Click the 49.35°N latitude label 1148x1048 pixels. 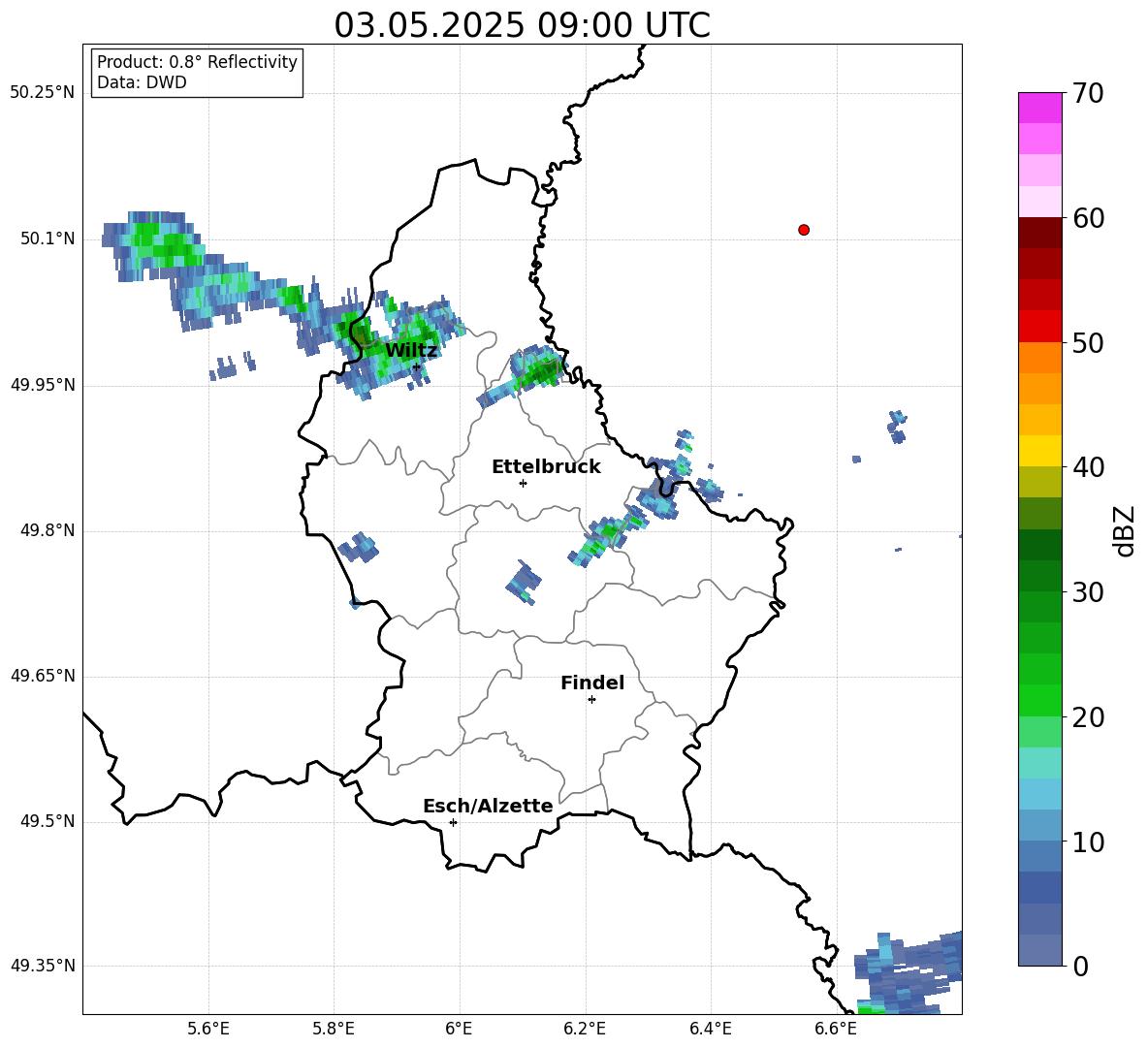[x=43, y=966]
